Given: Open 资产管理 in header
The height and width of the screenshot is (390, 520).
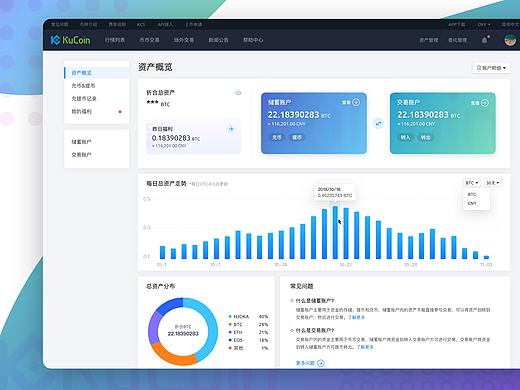Looking at the screenshot, I should coord(429,40).
